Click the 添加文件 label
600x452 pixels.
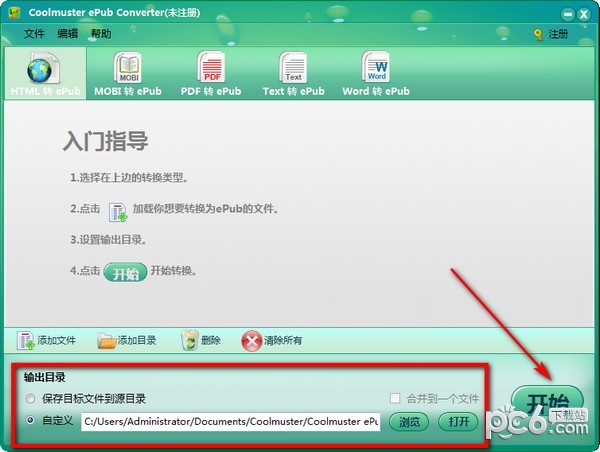tap(56, 340)
